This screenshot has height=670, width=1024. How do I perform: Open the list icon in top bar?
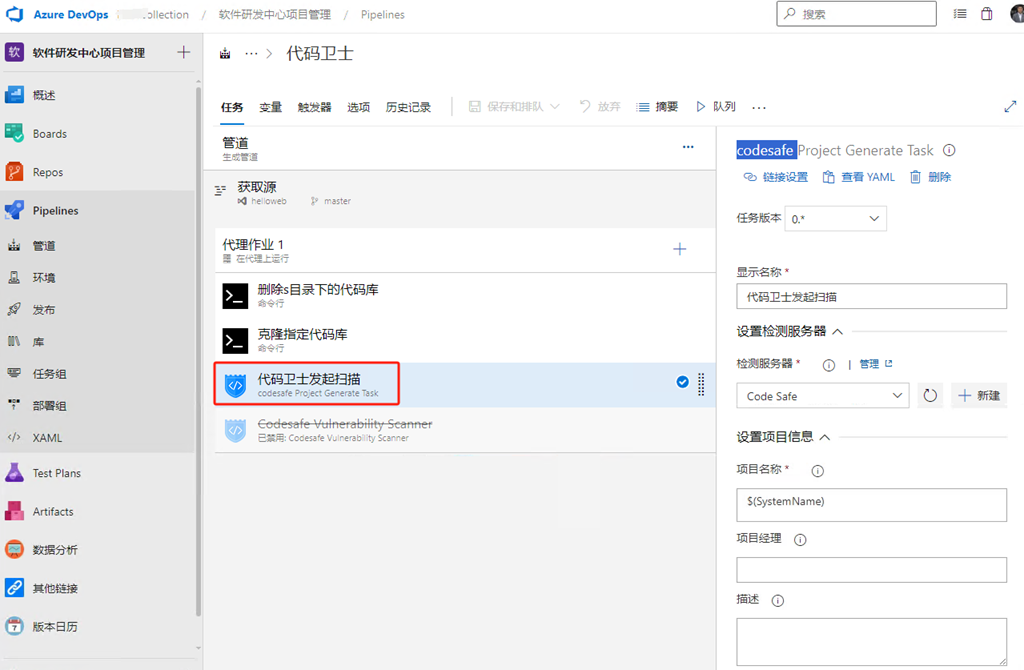click(959, 14)
